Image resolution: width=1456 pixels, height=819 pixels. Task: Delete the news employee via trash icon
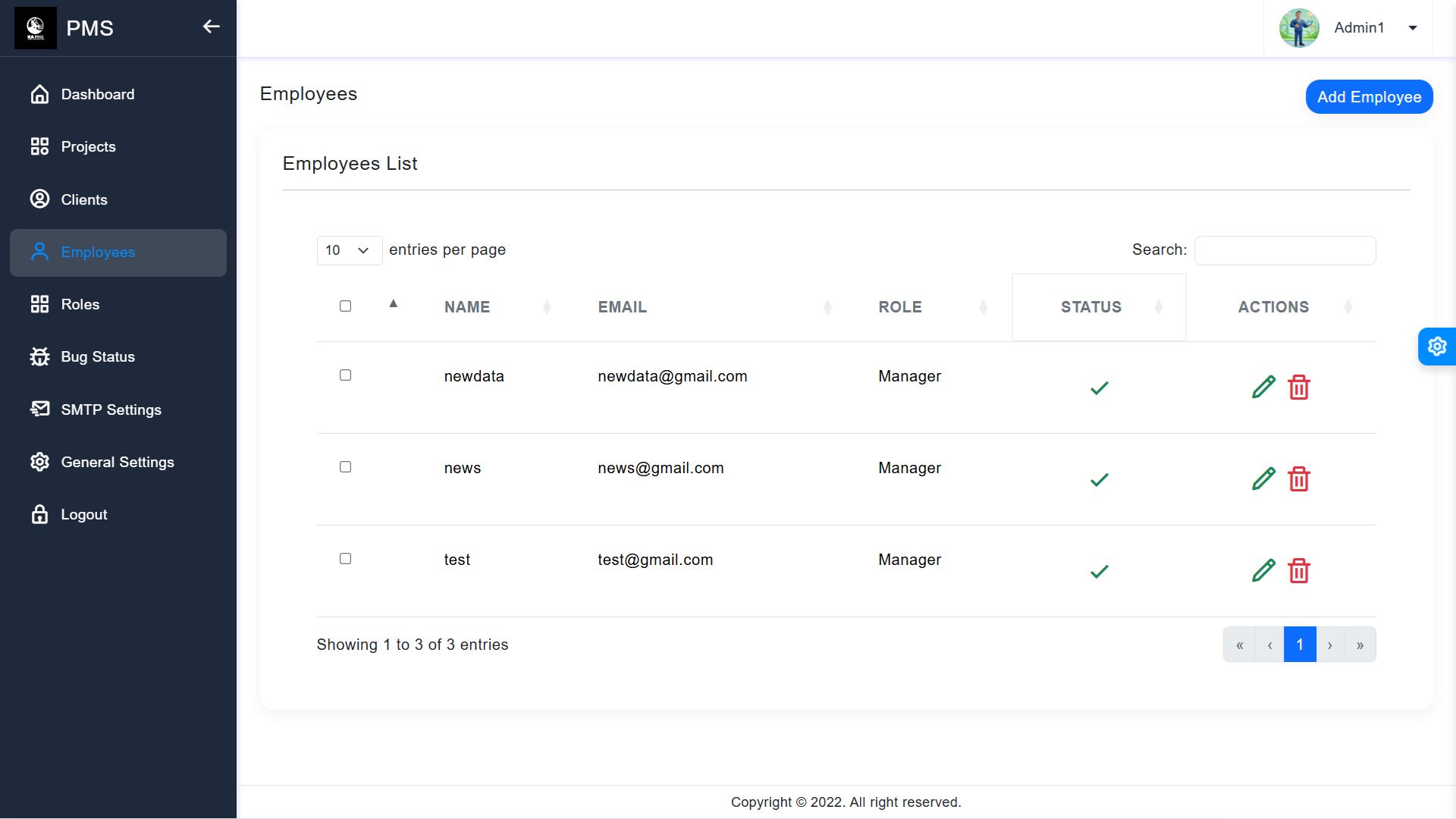tap(1298, 479)
